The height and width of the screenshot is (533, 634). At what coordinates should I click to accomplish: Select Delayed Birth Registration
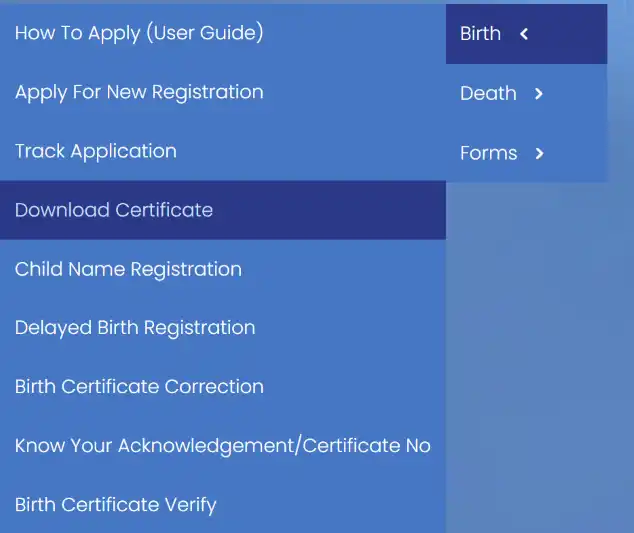tap(223, 328)
